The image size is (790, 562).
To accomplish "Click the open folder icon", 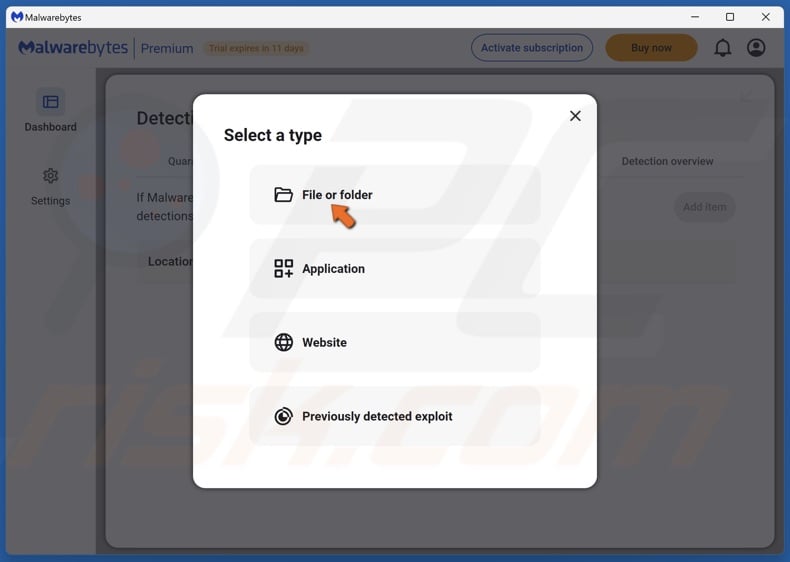I will (x=283, y=195).
